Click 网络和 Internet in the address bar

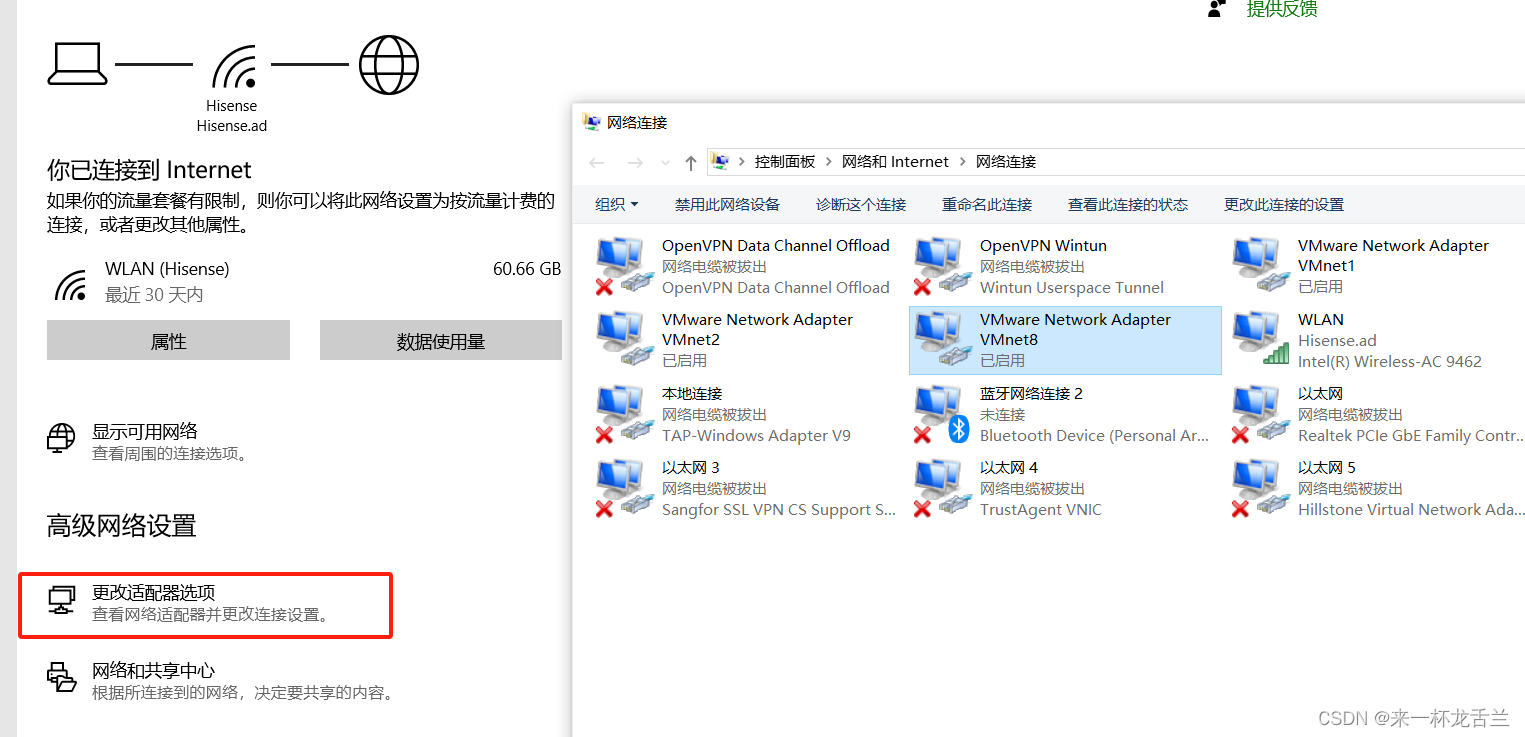pos(895,162)
